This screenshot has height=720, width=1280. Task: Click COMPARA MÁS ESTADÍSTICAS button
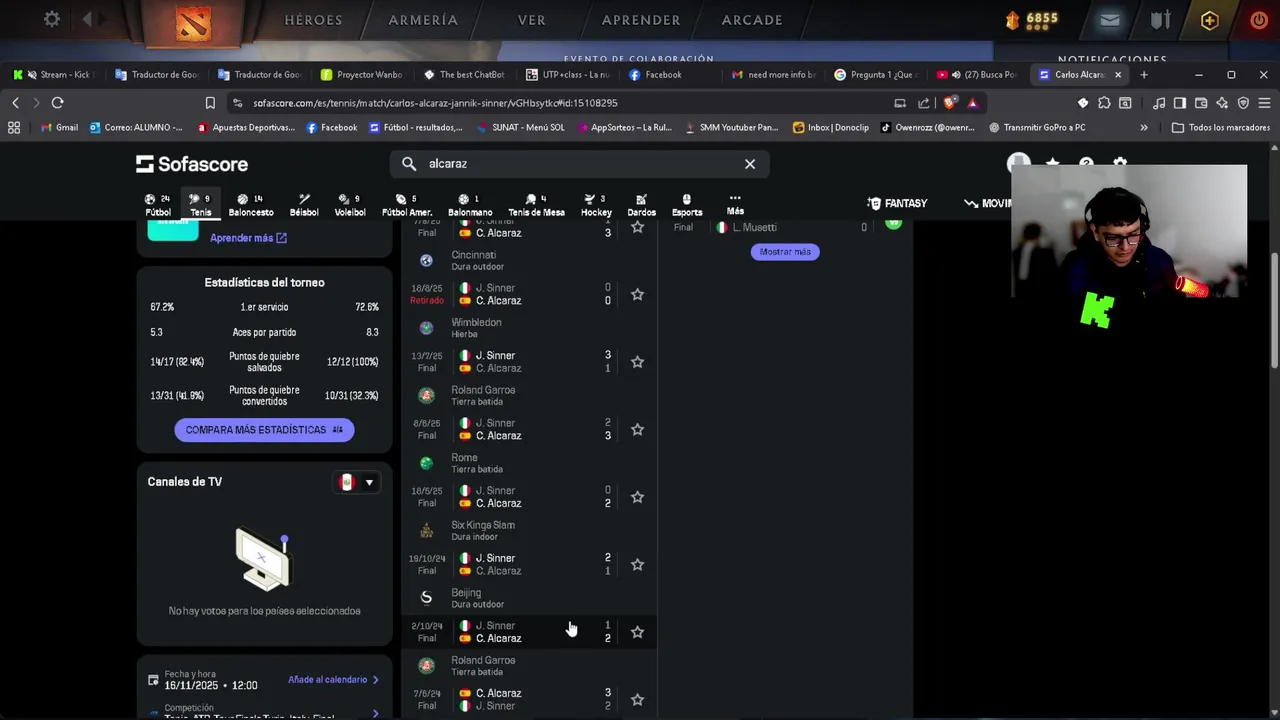(x=264, y=430)
